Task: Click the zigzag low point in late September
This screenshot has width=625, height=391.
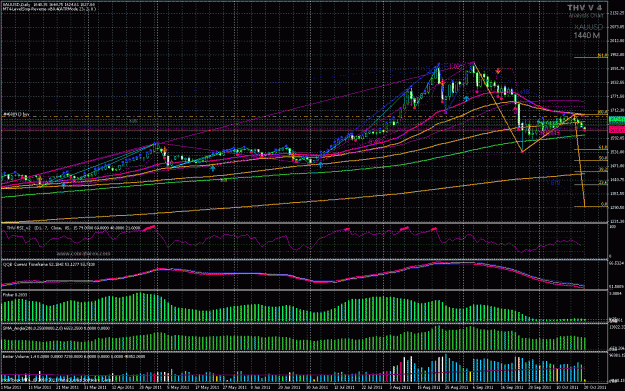Action: [522, 151]
